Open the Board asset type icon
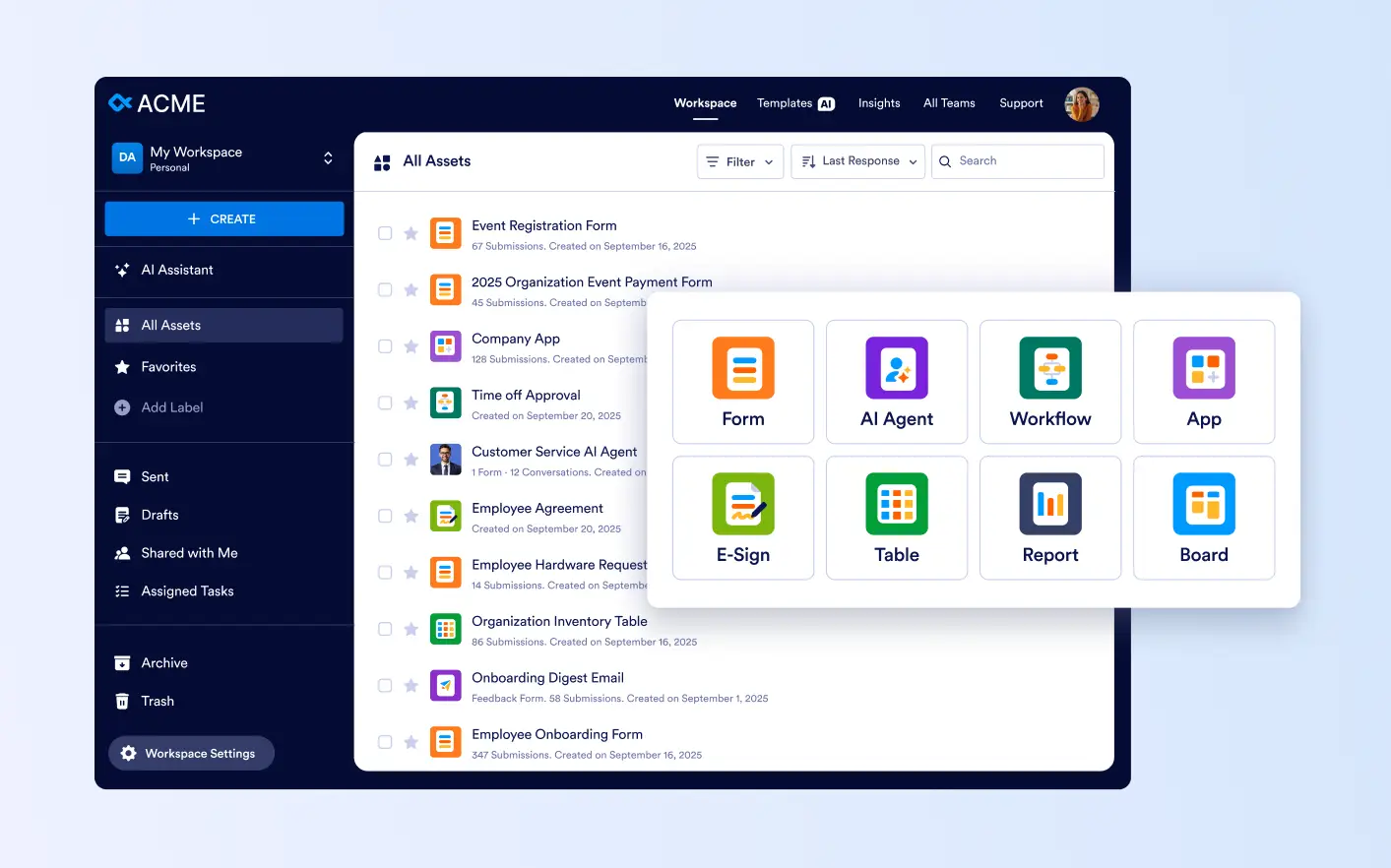Viewport: 1391px width, 868px height. tap(1204, 504)
